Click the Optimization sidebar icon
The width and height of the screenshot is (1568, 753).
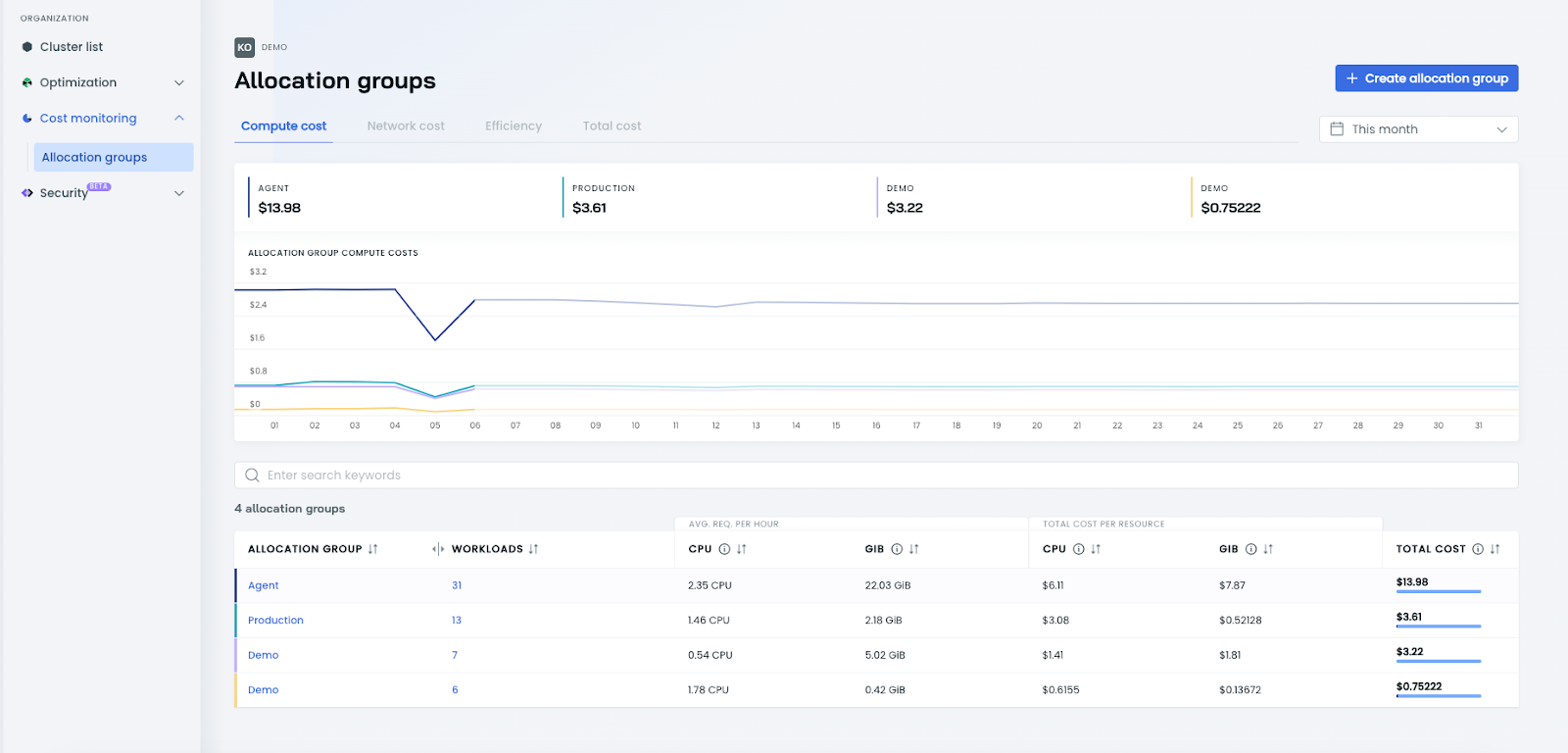coord(27,82)
